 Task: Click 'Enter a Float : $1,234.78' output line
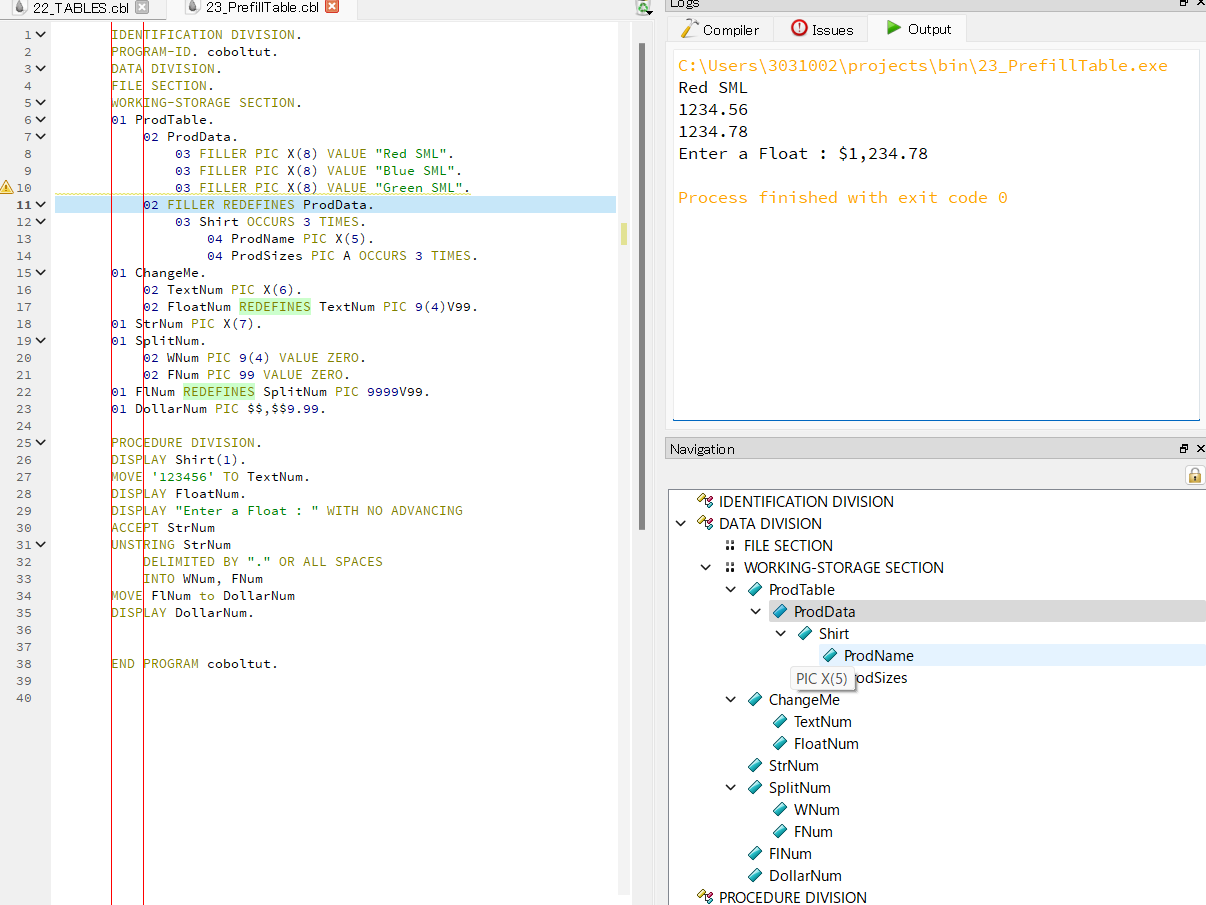click(x=803, y=153)
